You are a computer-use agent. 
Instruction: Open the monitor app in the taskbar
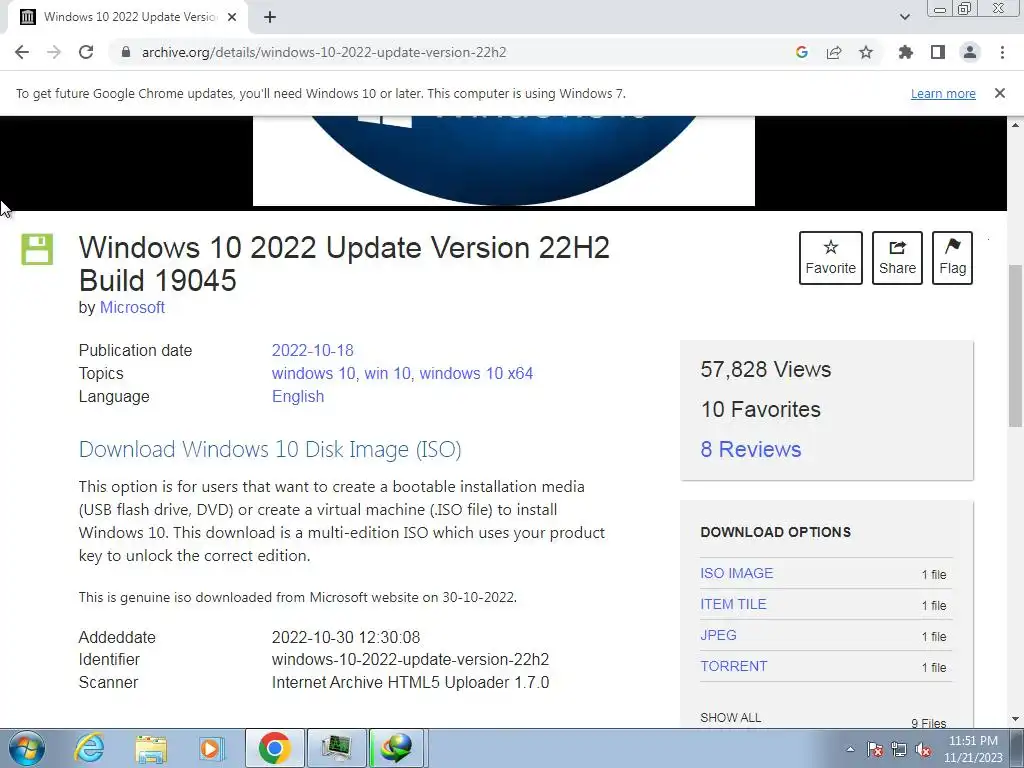(336, 748)
